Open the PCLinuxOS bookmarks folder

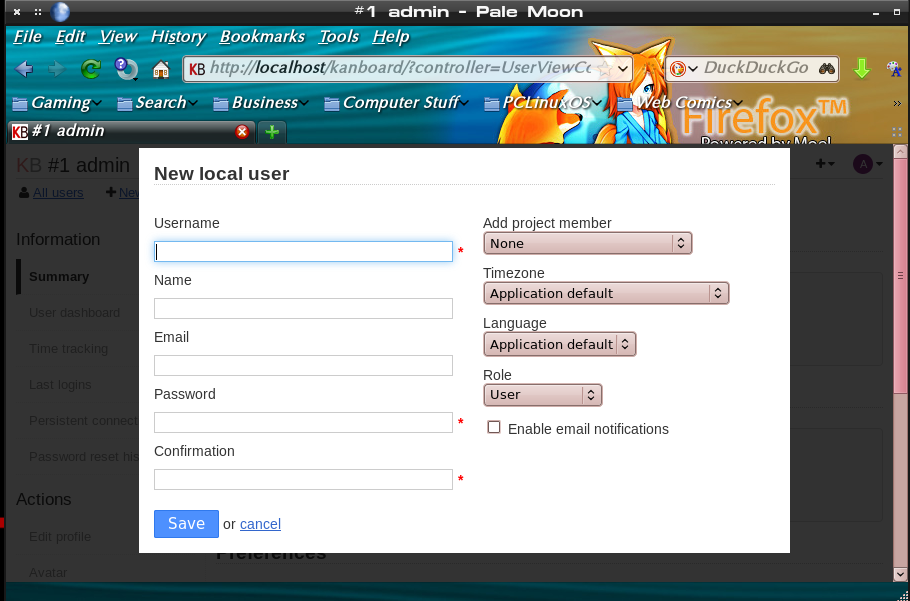click(x=543, y=103)
